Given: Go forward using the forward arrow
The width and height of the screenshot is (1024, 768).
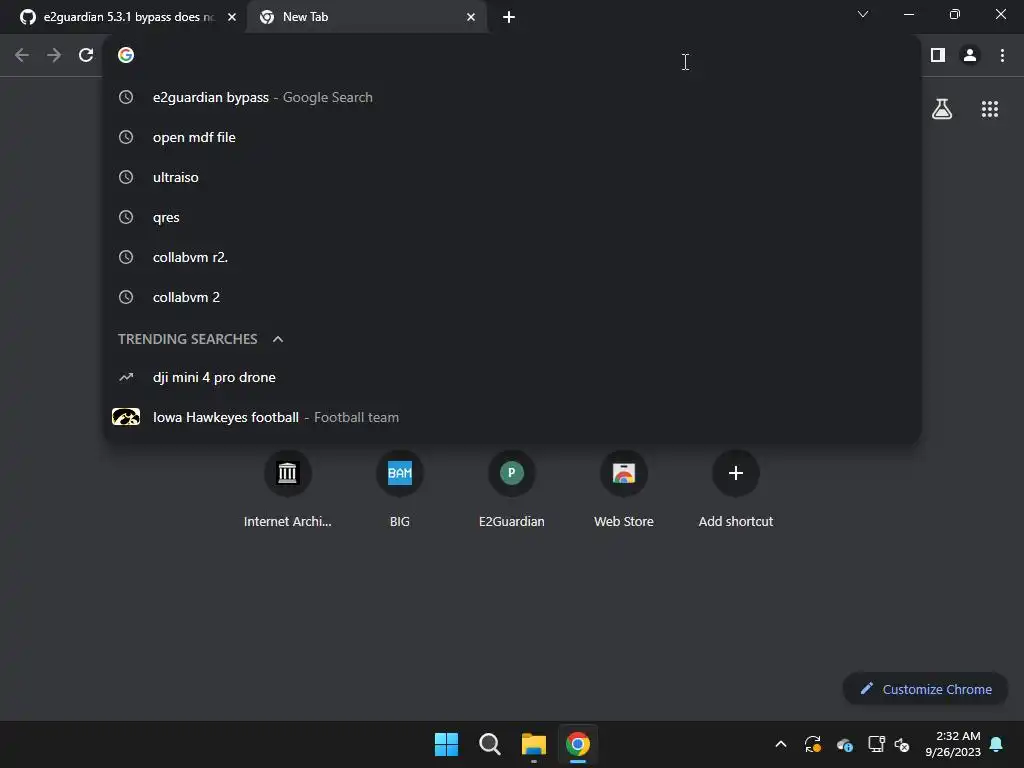Looking at the screenshot, I should click(x=54, y=56).
